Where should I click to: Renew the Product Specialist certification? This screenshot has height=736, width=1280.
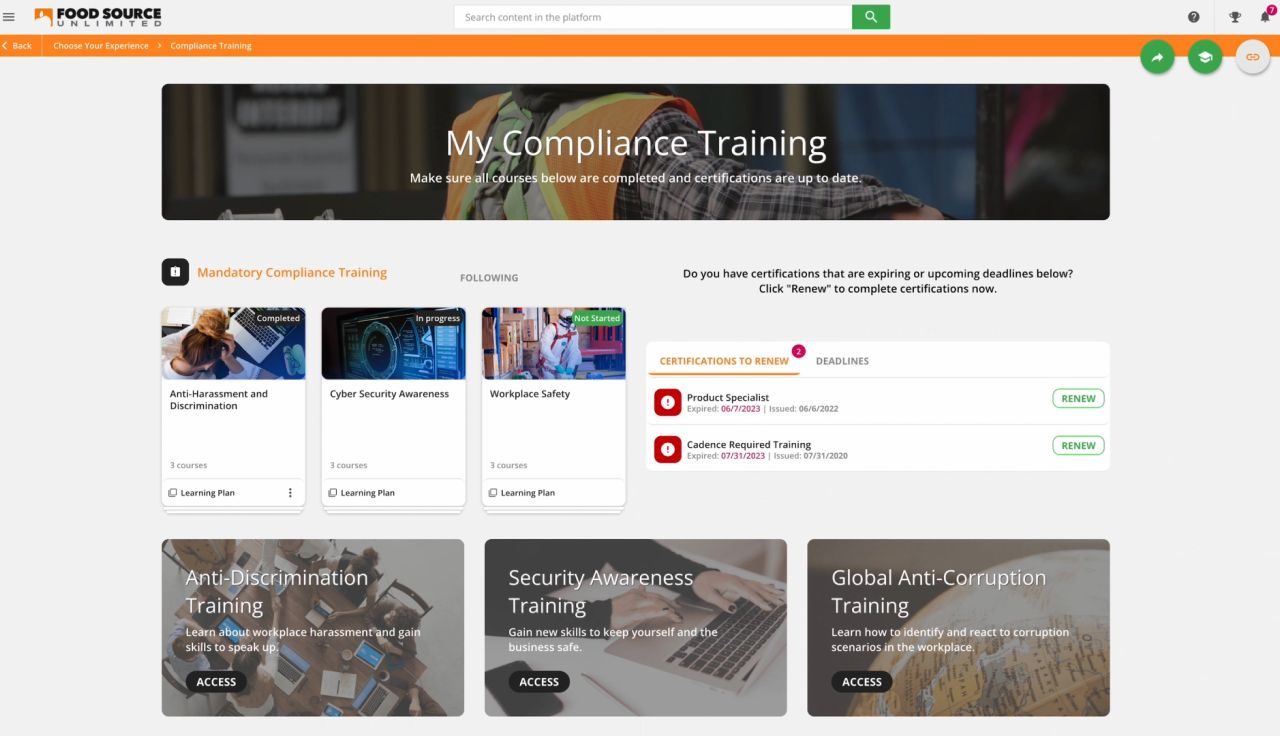[1077, 399]
